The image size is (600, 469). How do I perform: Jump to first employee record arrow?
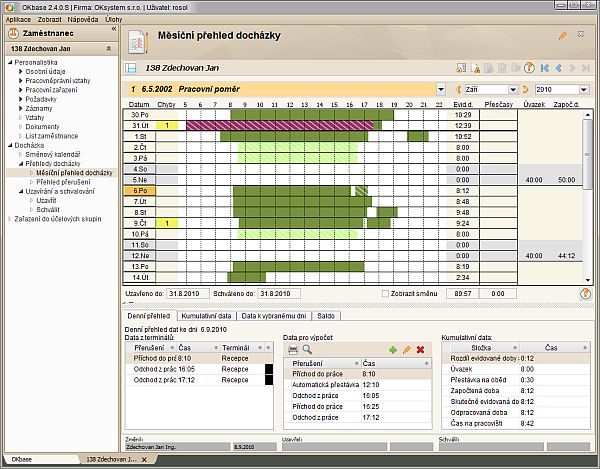coord(545,68)
